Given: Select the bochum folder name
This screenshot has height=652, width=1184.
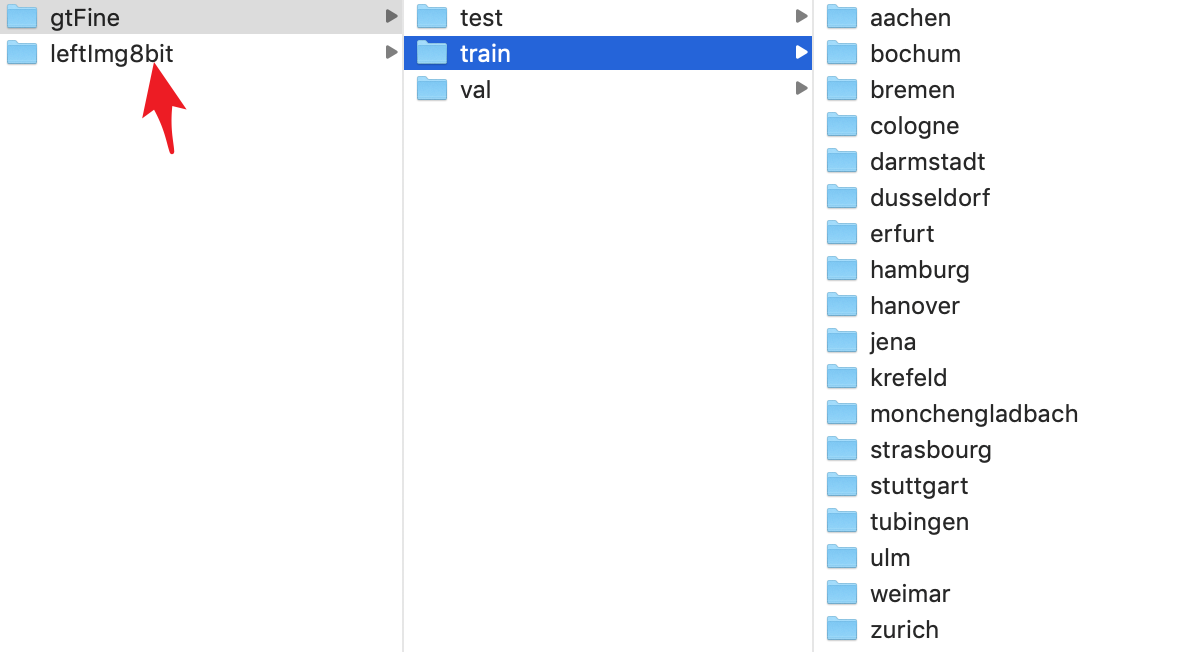Looking at the screenshot, I should [915, 53].
